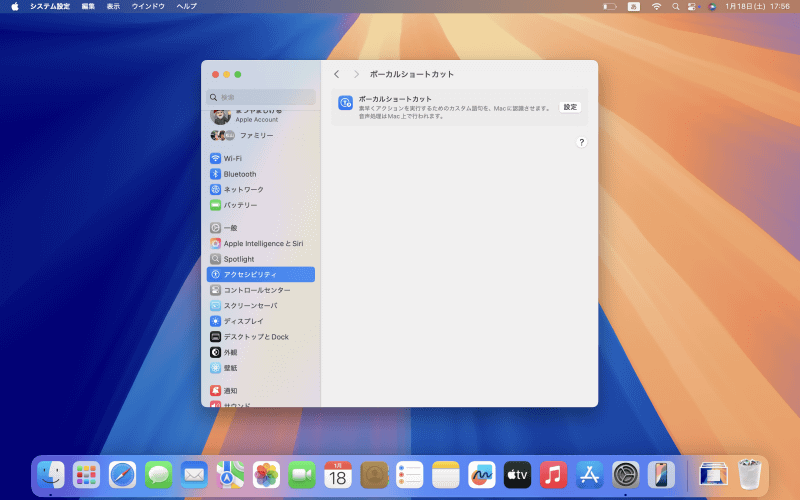This screenshot has height=500, width=800.
Task: Open Maps from the Dock
Action: tap(230, 475)
